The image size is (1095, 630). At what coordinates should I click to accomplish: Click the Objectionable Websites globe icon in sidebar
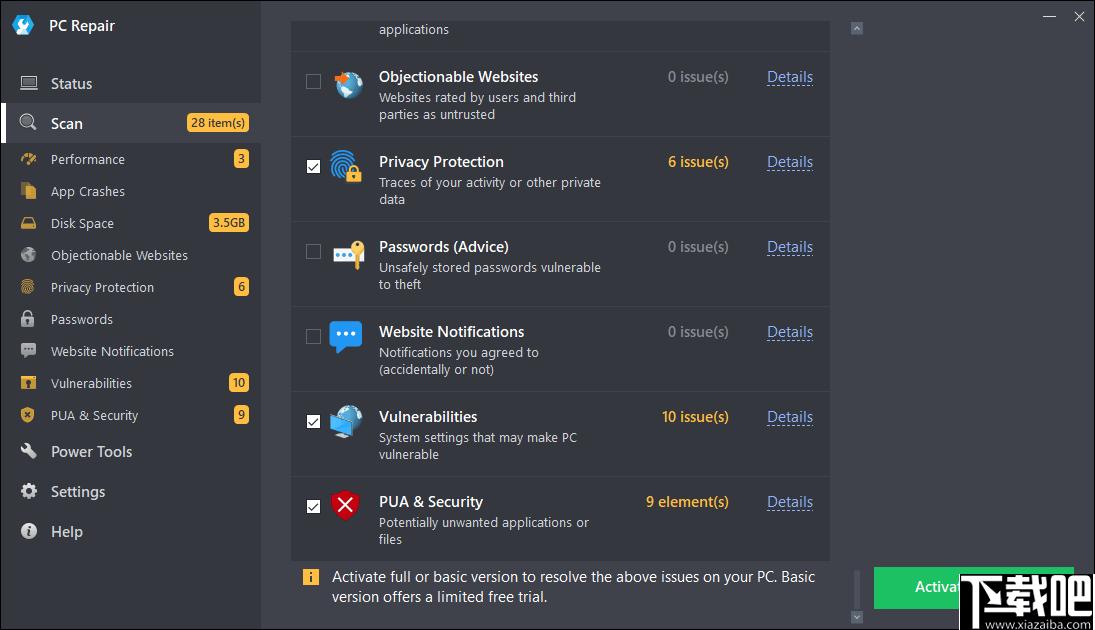29,255
